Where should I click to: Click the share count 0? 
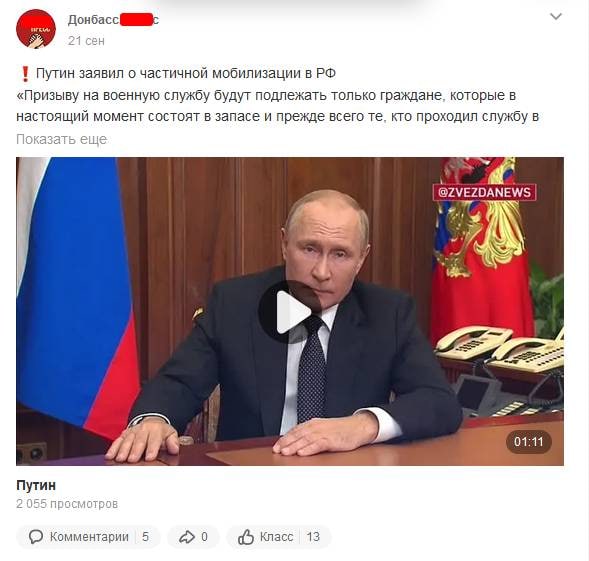[204, 537]
